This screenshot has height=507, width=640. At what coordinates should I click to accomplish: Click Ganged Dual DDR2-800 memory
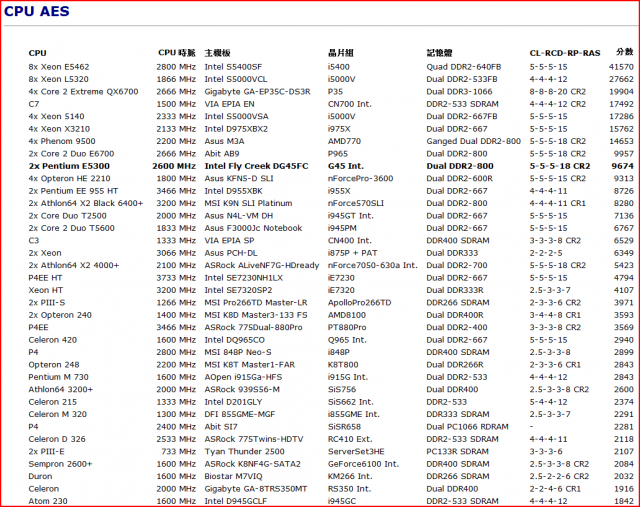coord(473,141)
